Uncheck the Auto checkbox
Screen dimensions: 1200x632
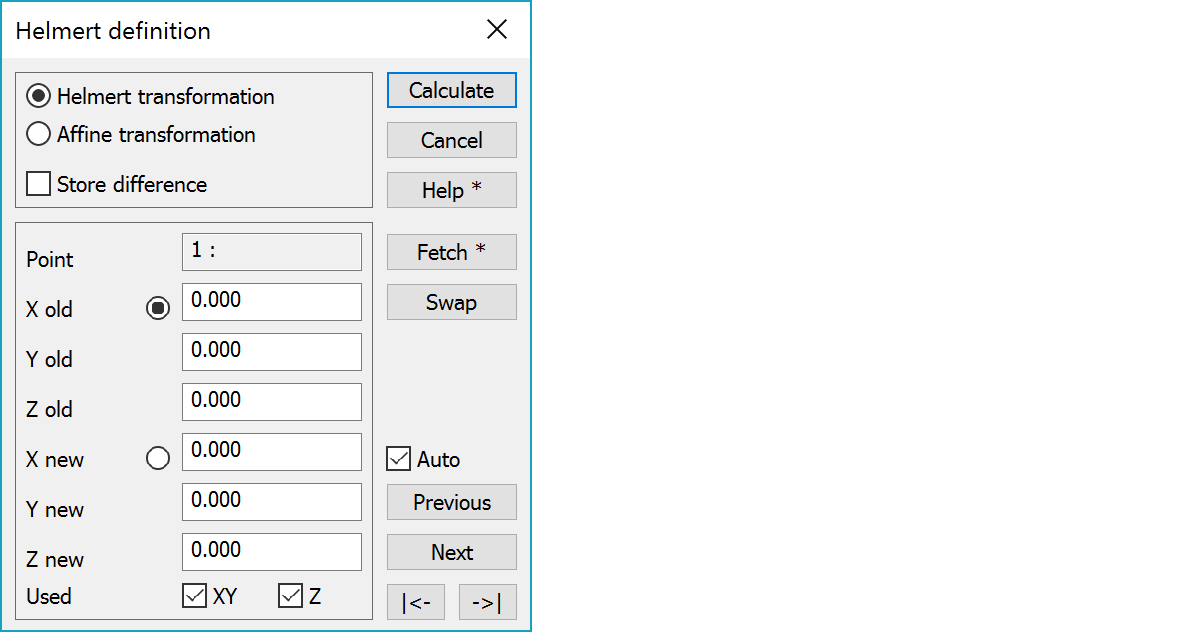coord(399,460)
